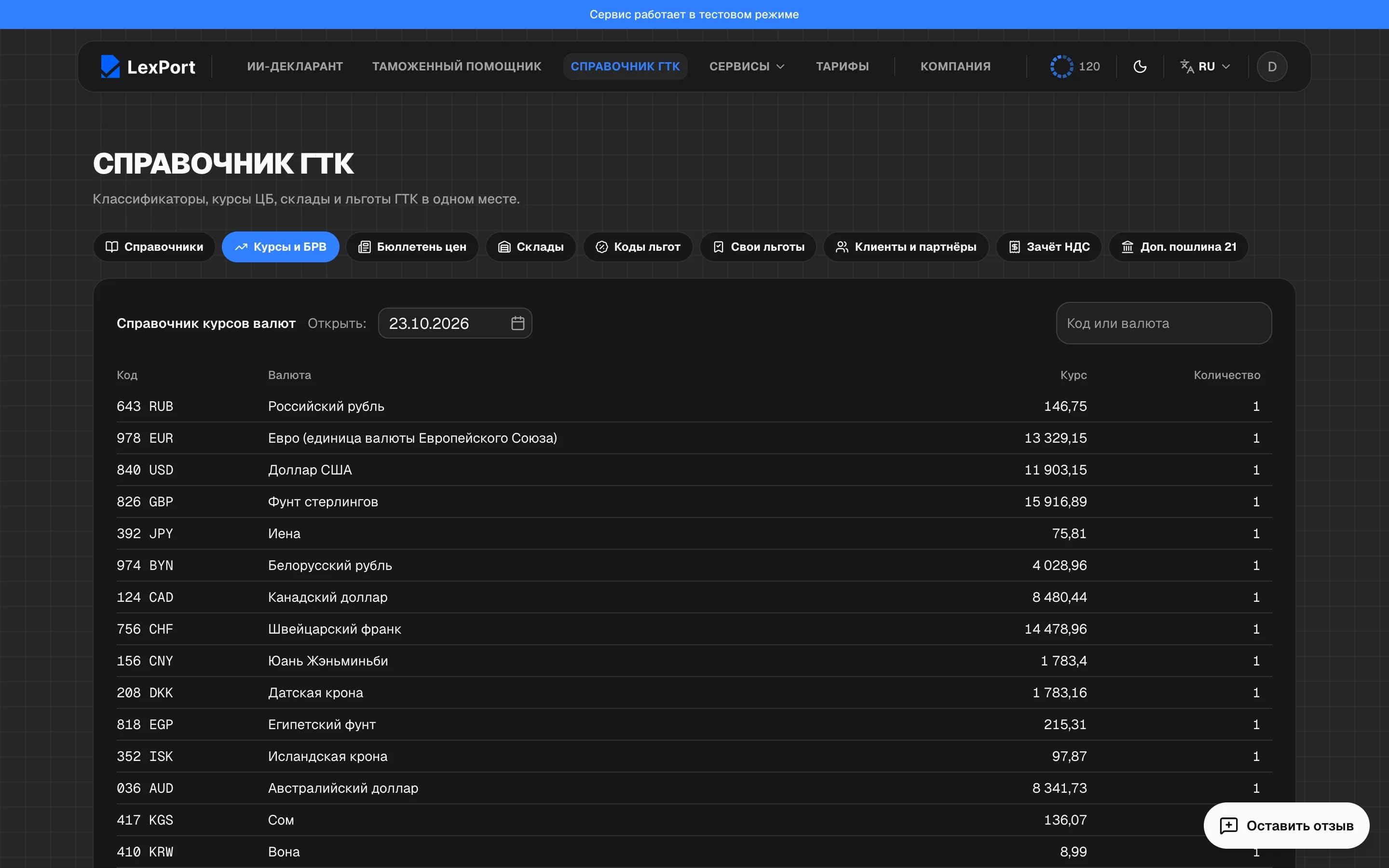Open the Свои льготы tab
1389x868 pixels.
click(758, 247)
